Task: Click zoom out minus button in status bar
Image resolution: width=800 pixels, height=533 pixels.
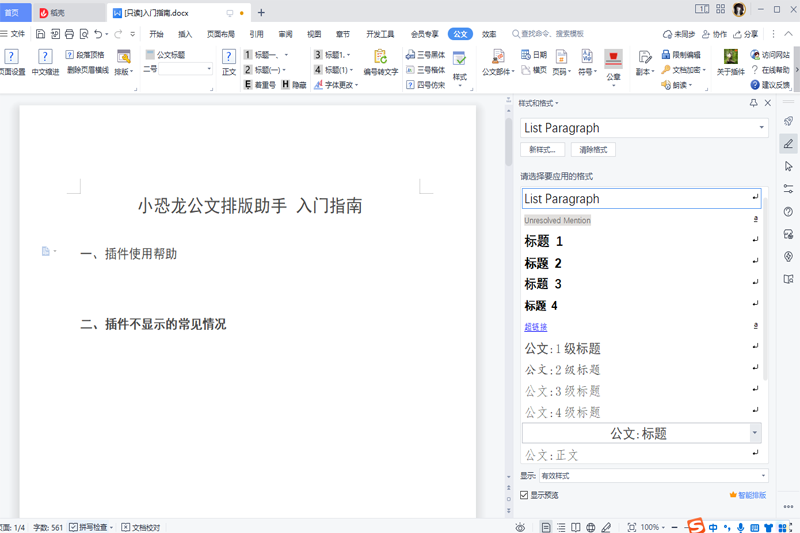Action: pos(674,527)
